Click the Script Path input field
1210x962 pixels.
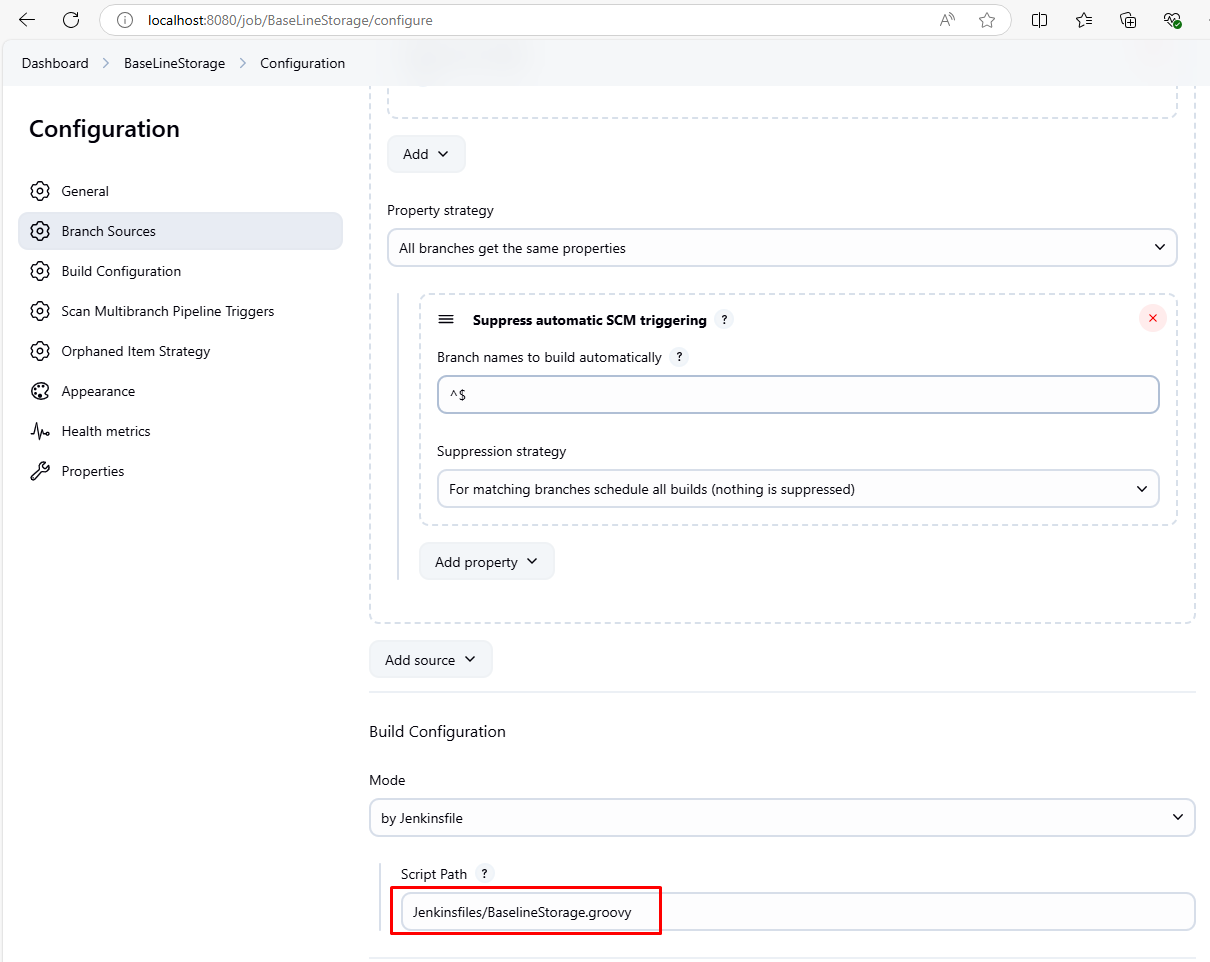[x=796, y=912]
